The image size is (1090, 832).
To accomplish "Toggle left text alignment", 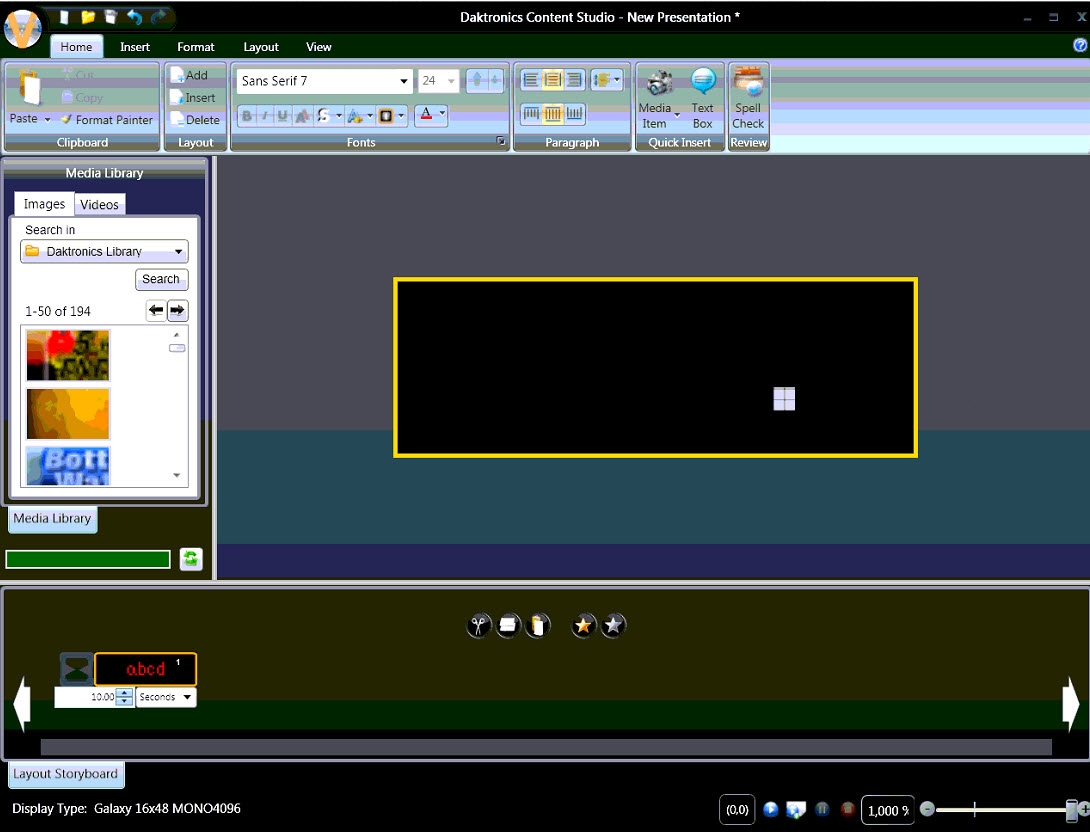I will coord(530,80).
